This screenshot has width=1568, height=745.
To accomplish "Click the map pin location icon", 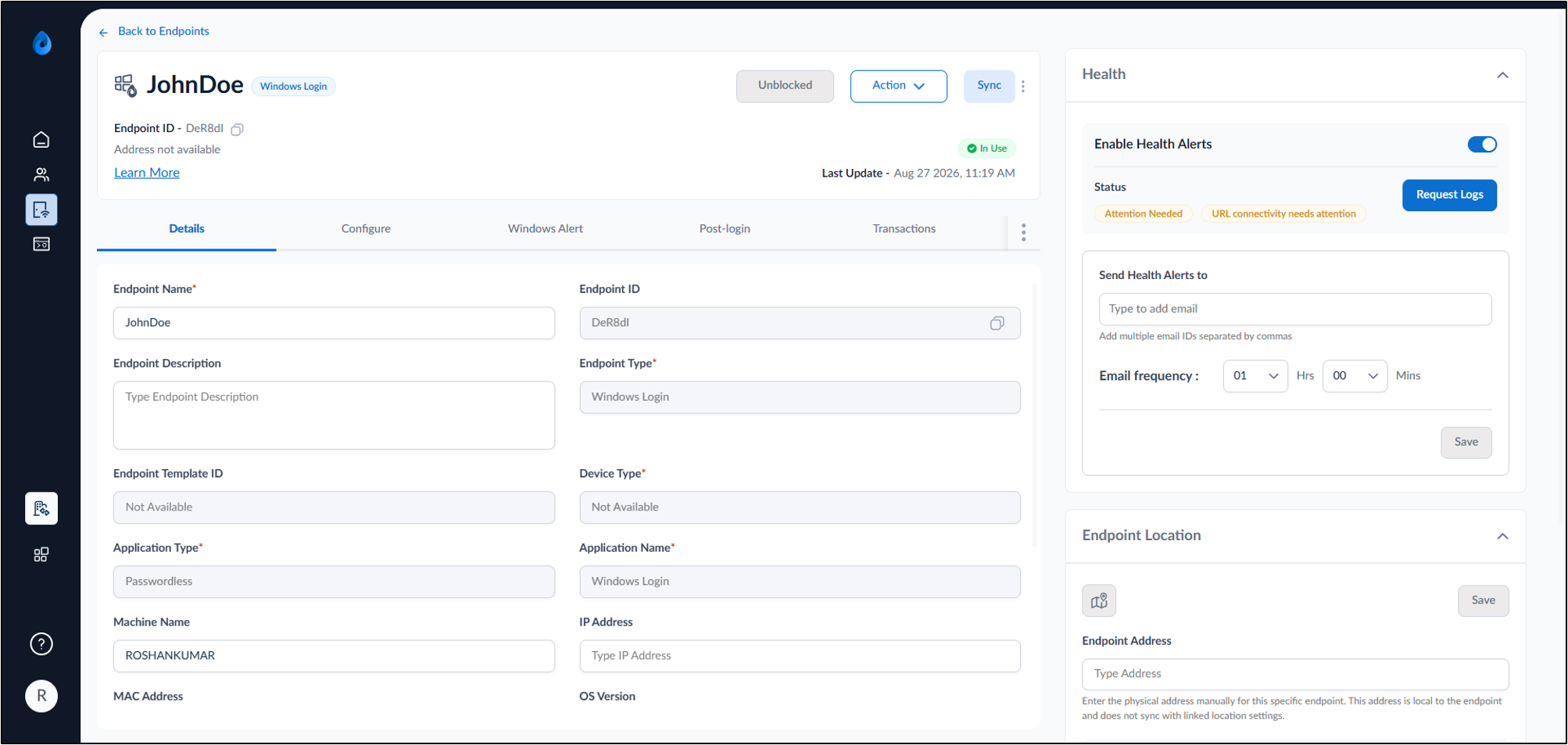I will (1099, 601).
